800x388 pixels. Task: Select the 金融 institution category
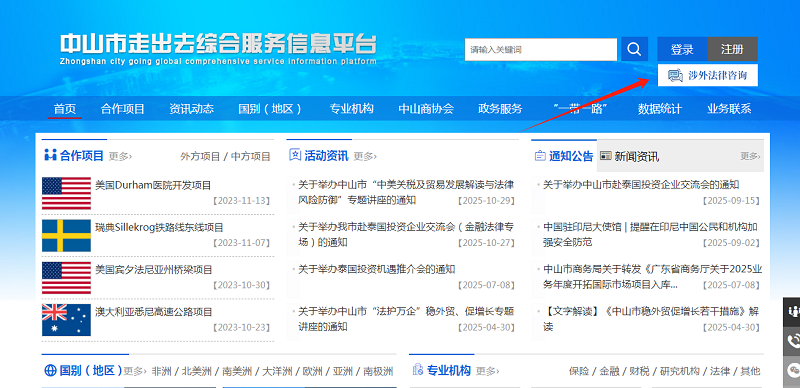609,371
